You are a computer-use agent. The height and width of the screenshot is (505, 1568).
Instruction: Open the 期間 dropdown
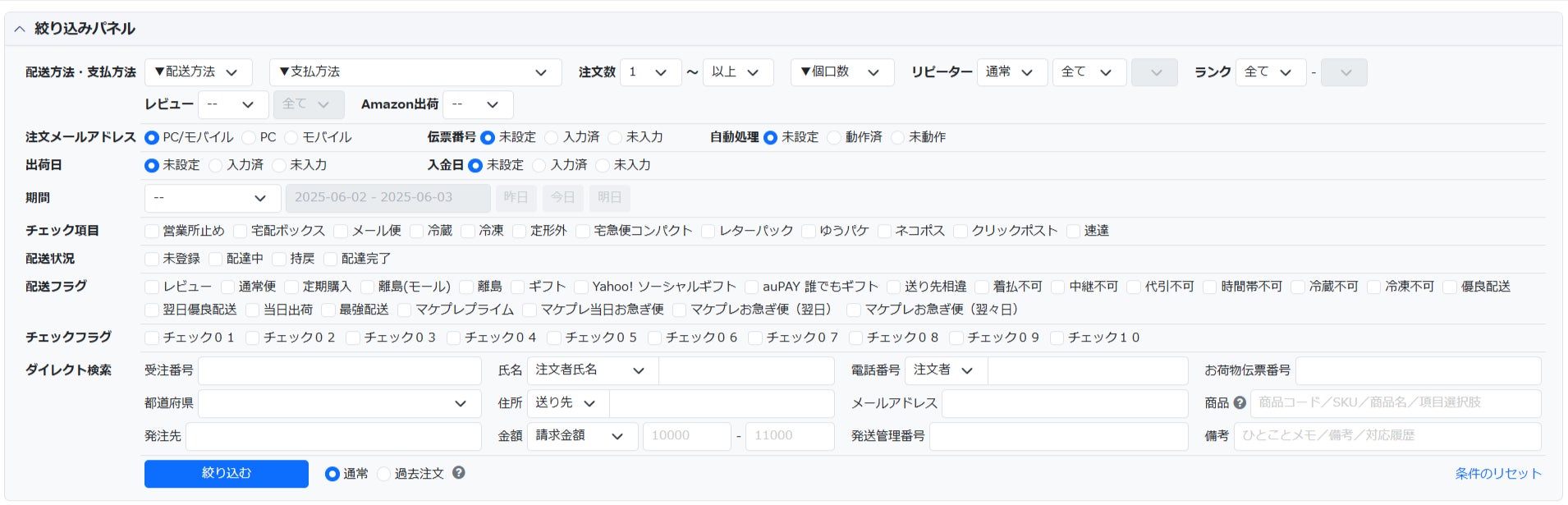(211, 198)
